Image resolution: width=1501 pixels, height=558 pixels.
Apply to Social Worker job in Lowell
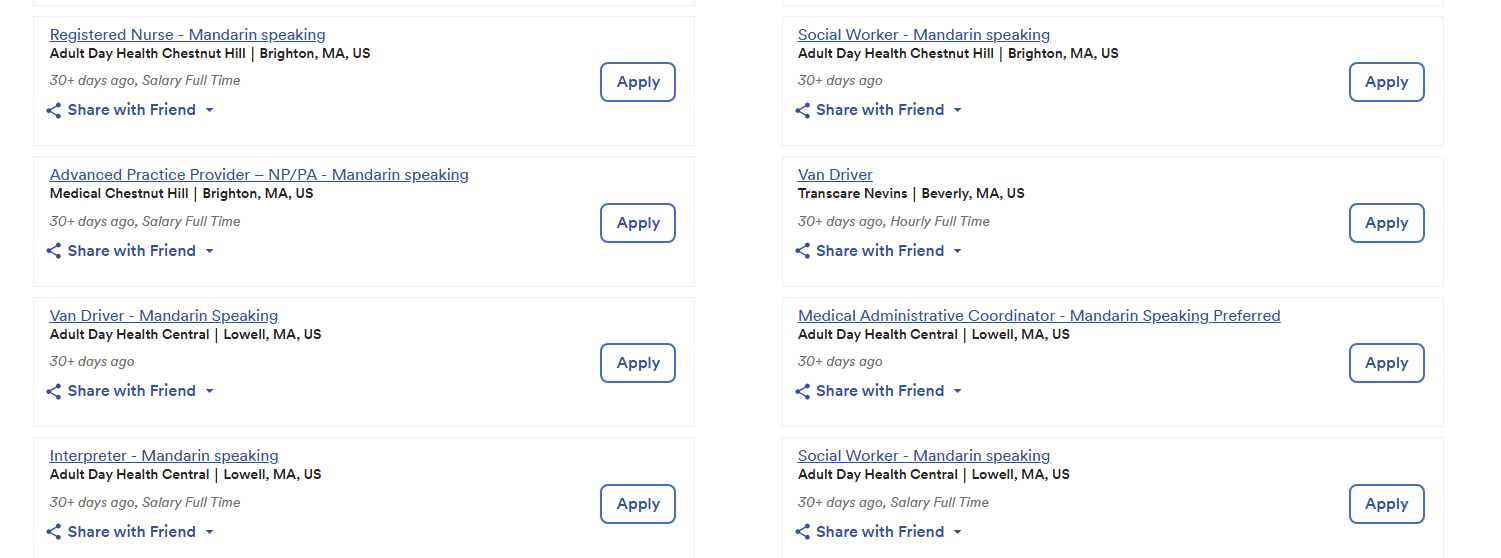[x=1386, y=504]
